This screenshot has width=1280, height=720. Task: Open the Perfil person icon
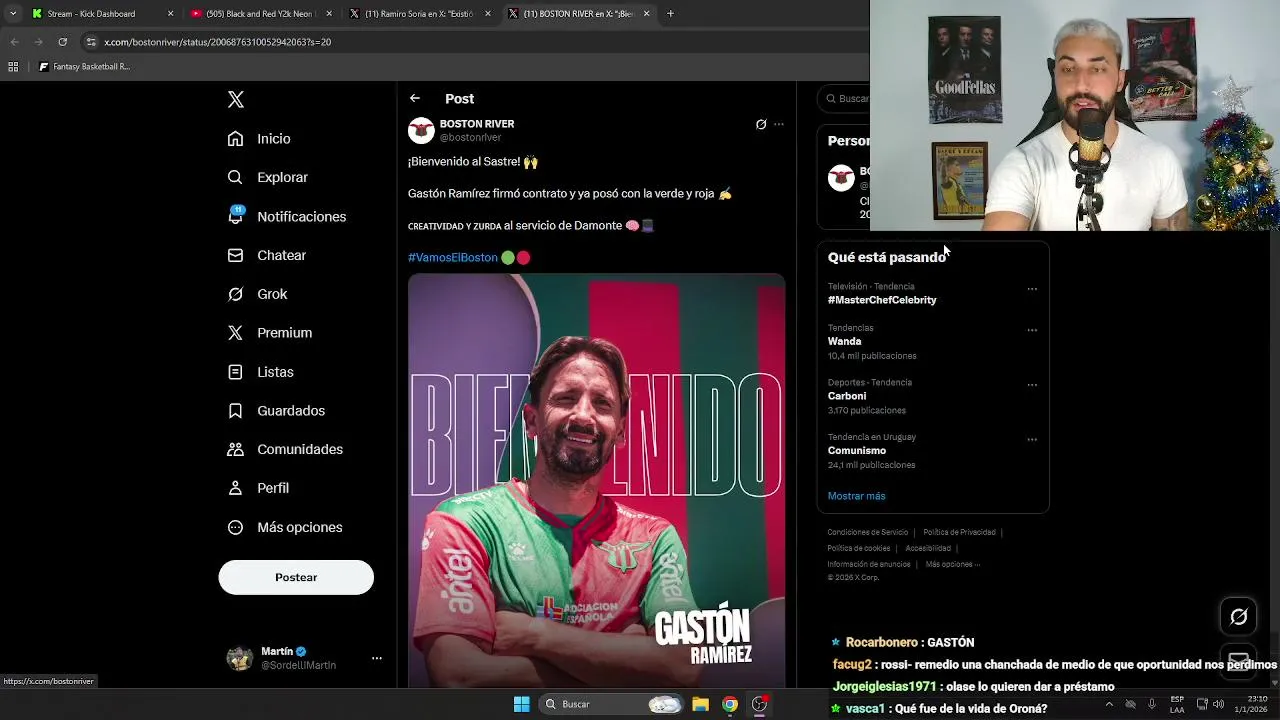tap(235, 488)
